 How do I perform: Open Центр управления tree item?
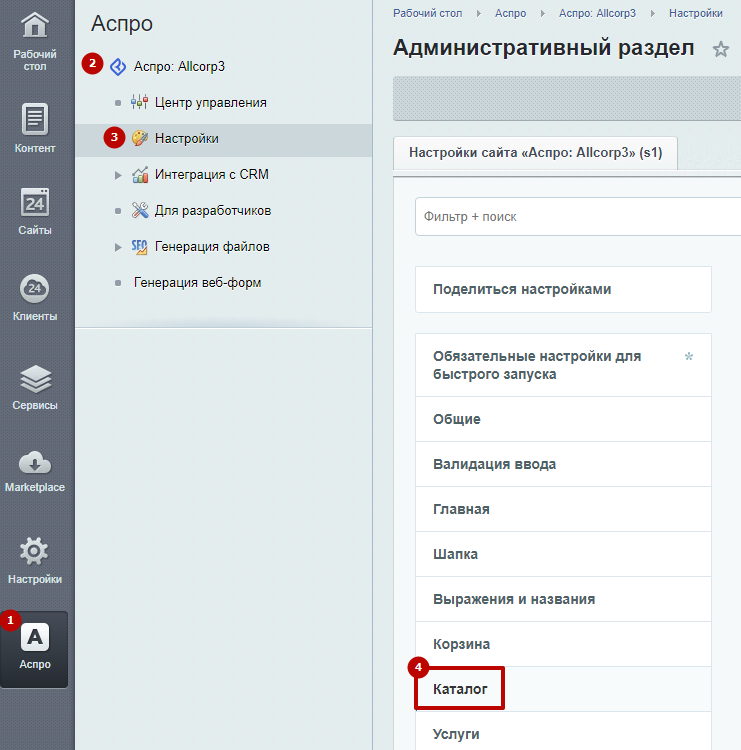[210, 102]
